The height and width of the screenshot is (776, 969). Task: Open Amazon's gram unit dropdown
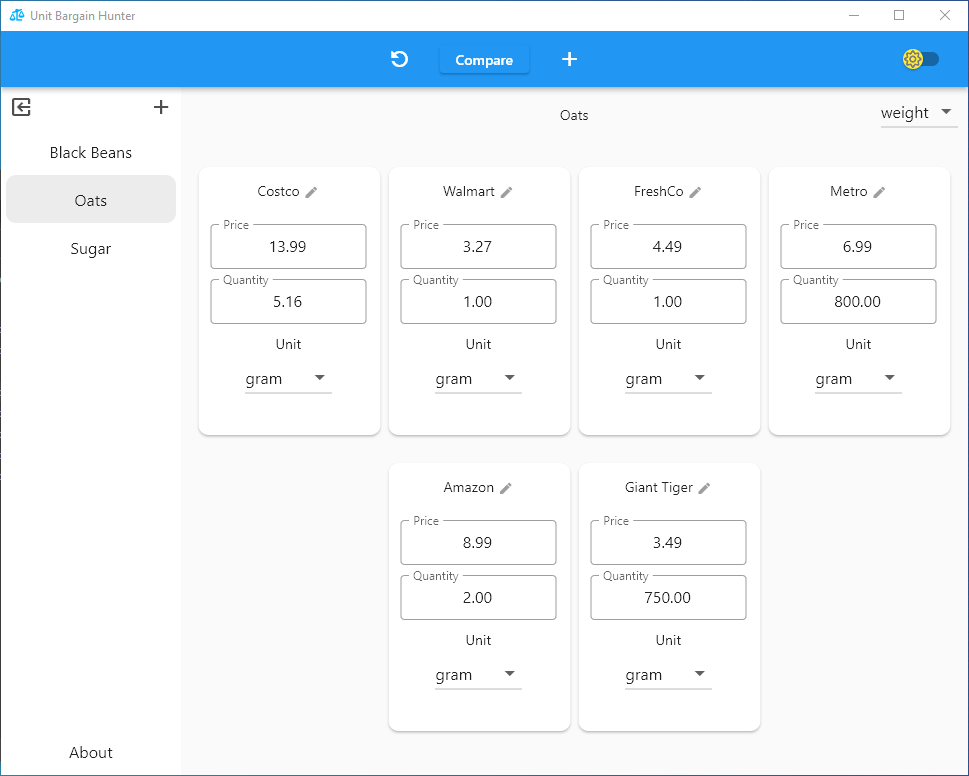[478, 675]
